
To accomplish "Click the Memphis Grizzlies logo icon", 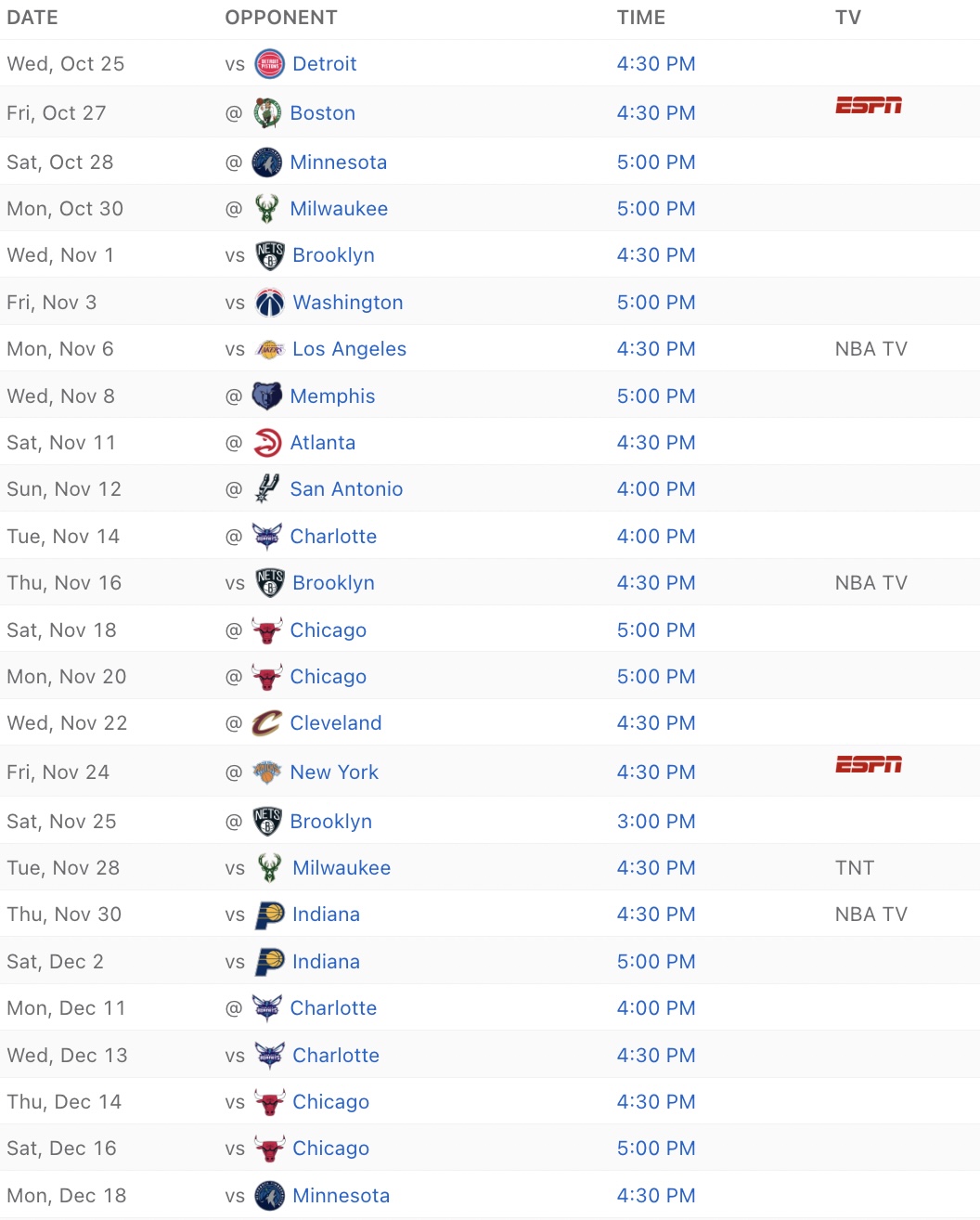I will 267,396.
